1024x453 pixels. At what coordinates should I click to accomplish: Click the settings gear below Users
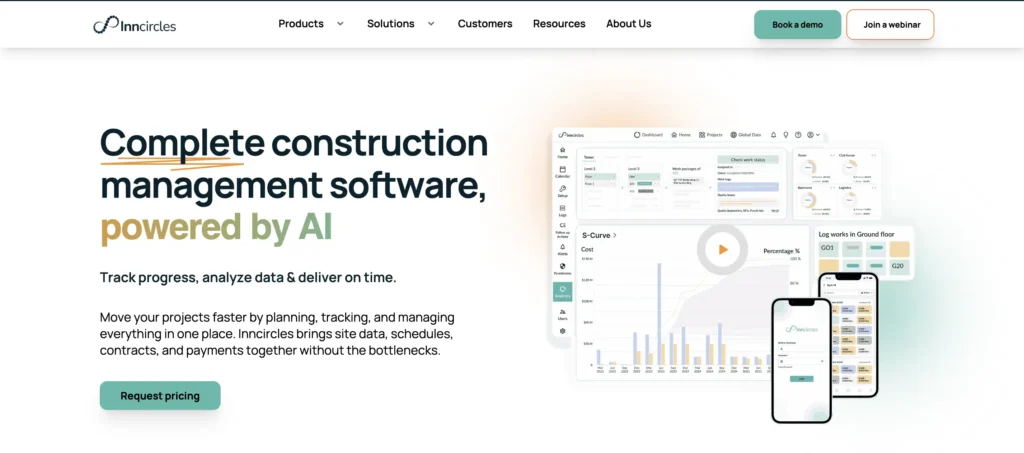click(562, 331)
